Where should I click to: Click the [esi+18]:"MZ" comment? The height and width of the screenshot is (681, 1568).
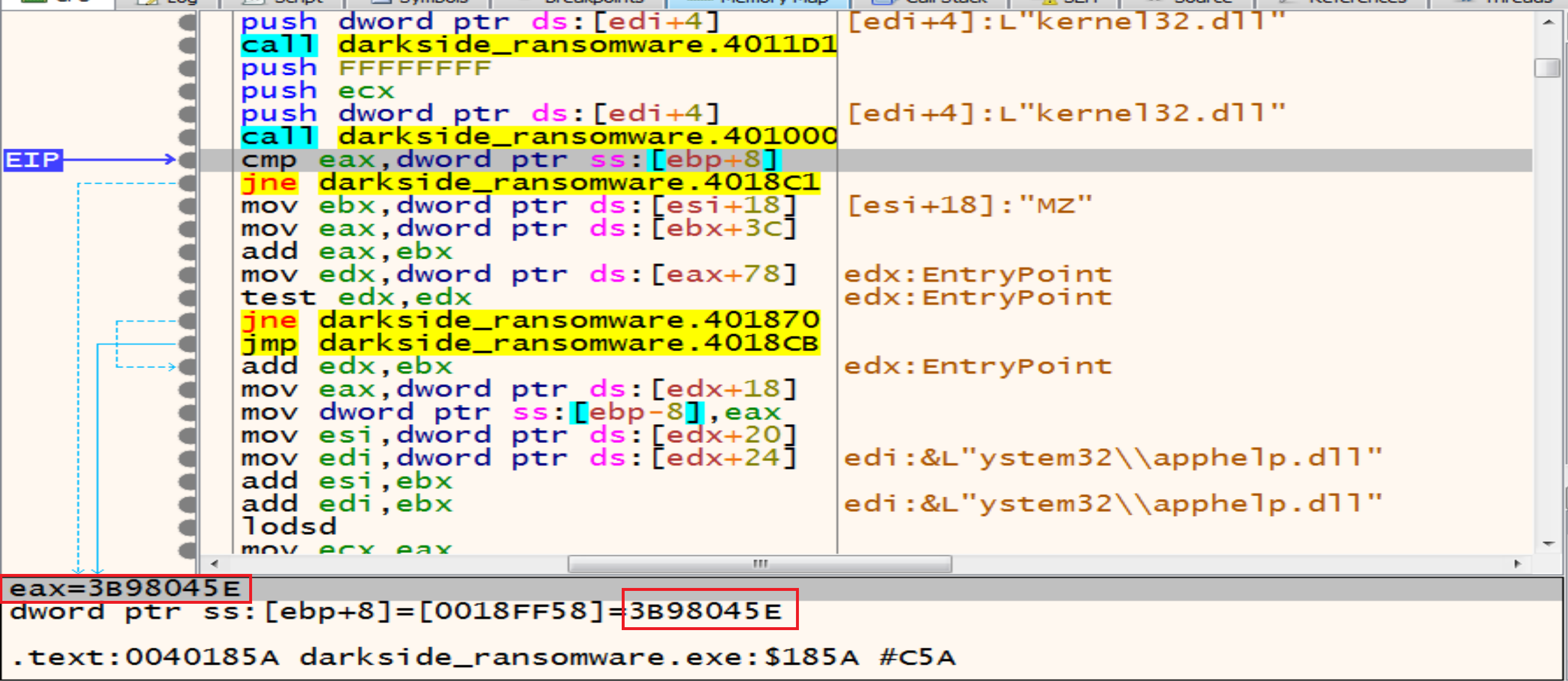[x=970, y=206]
